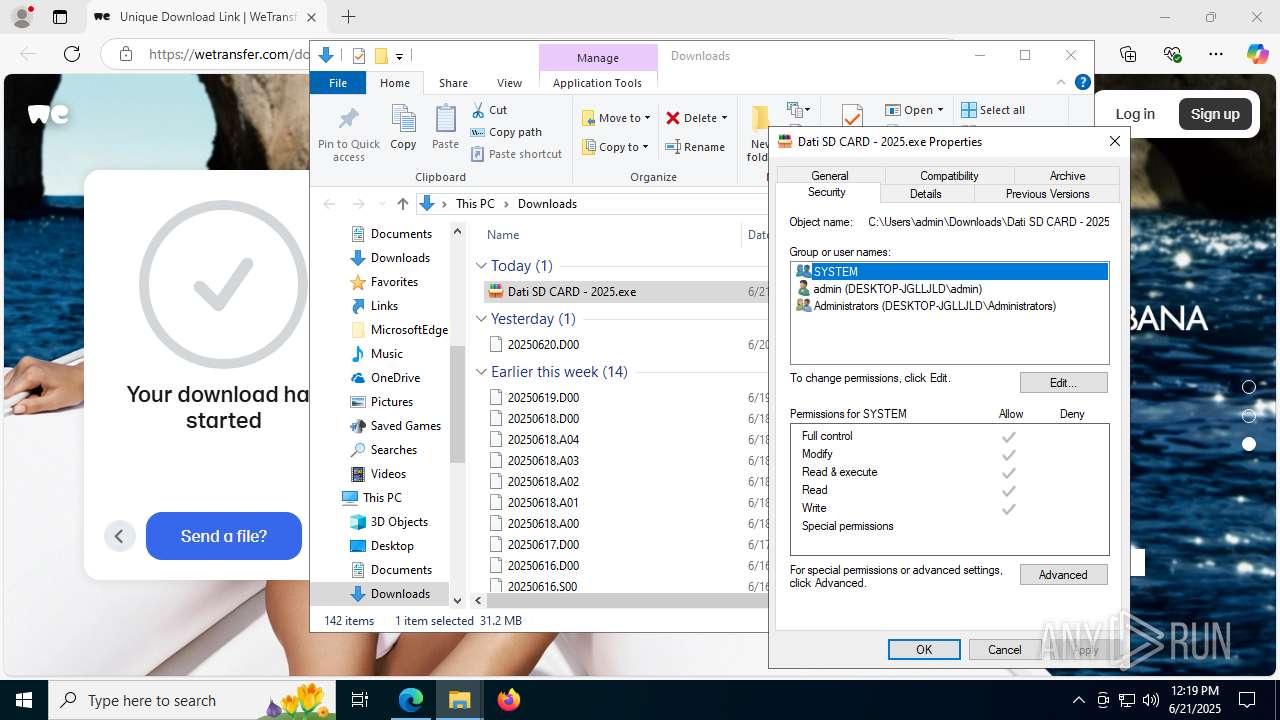Collapse the Today group

click(x=481, y=266)
